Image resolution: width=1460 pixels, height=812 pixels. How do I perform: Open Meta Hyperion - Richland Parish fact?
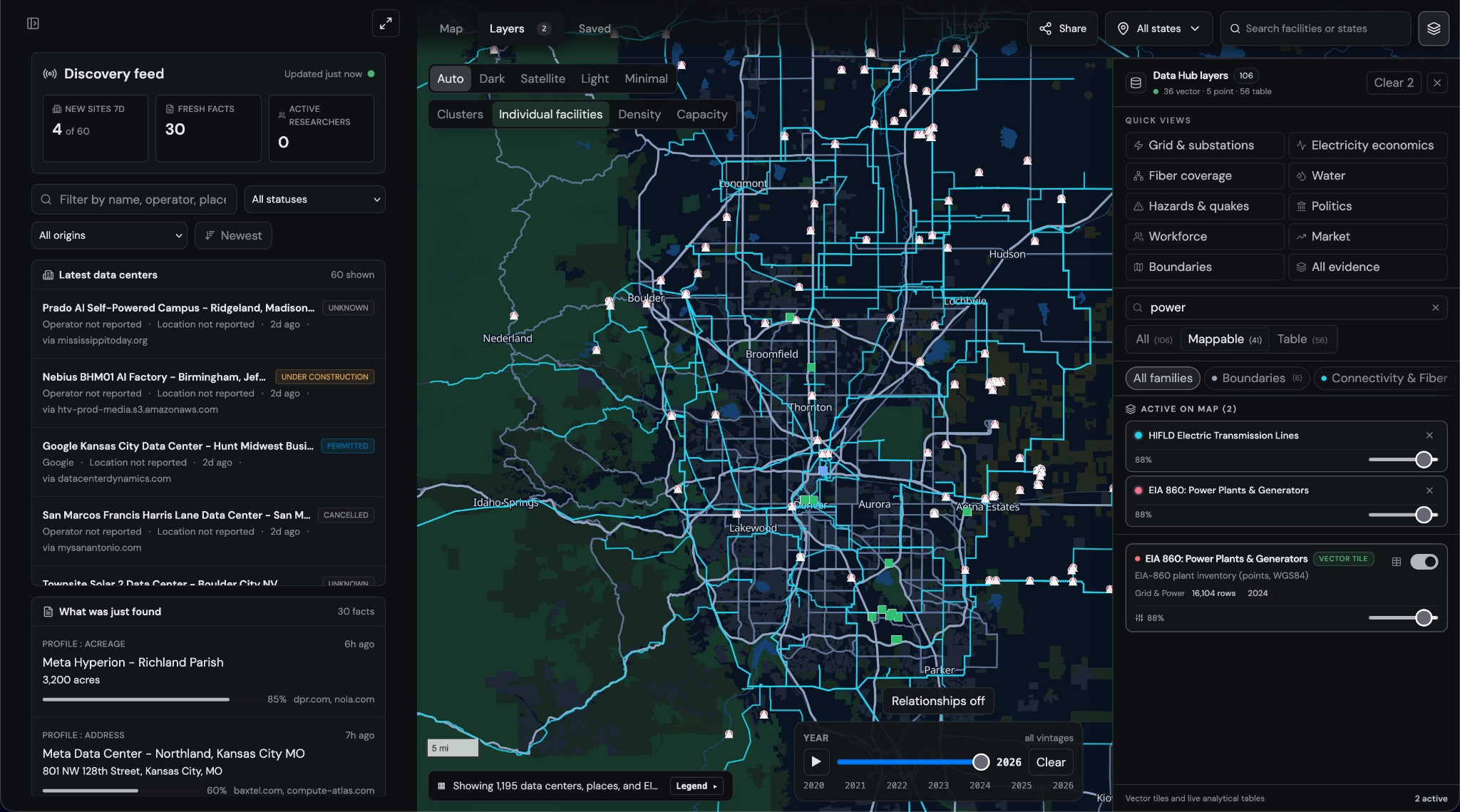(208, 672)
